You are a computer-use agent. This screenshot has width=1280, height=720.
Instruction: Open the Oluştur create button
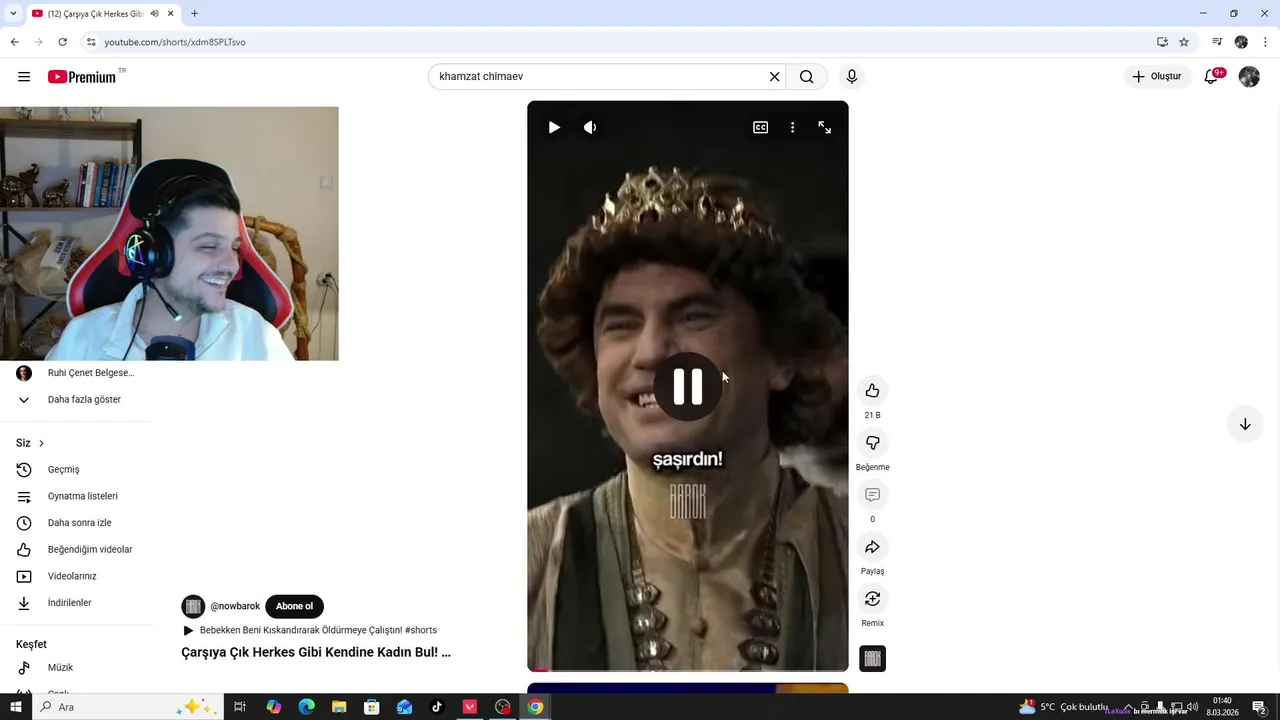click(x=1157, y=77)
